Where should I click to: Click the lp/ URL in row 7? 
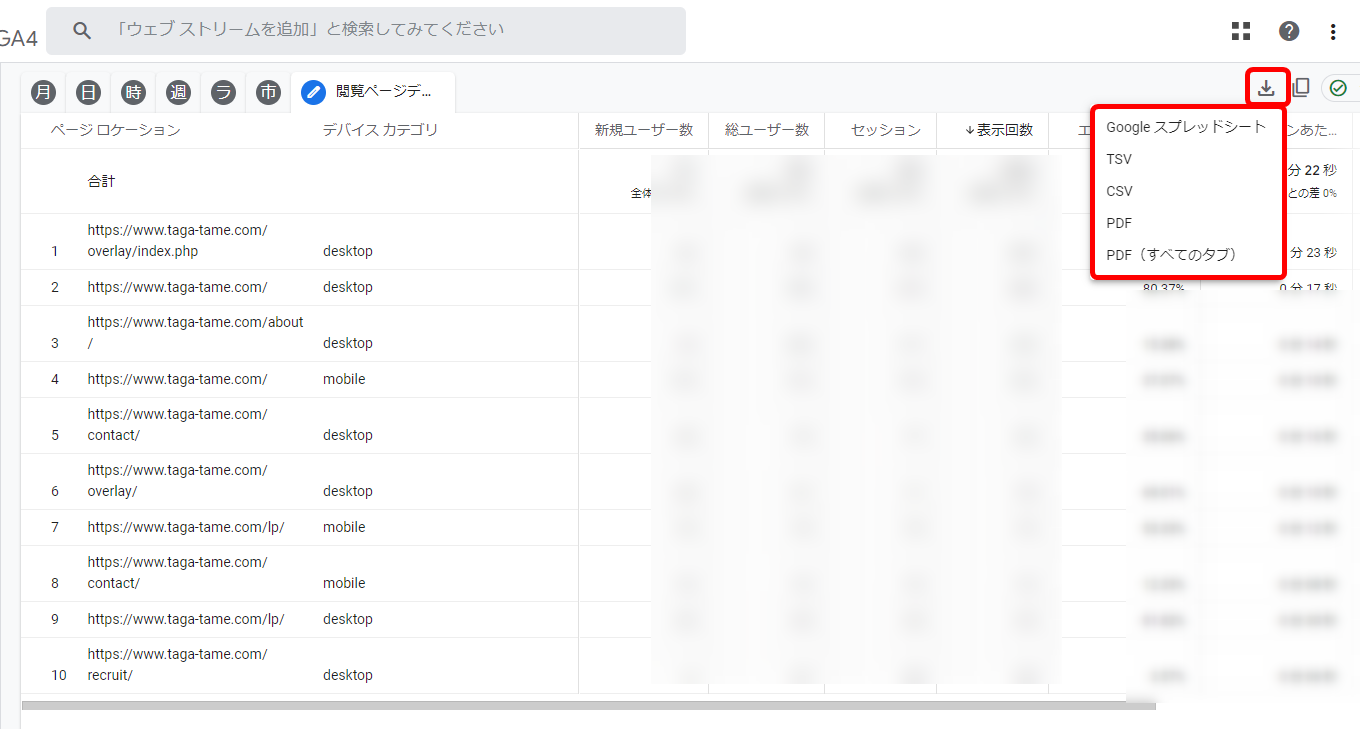186,527
